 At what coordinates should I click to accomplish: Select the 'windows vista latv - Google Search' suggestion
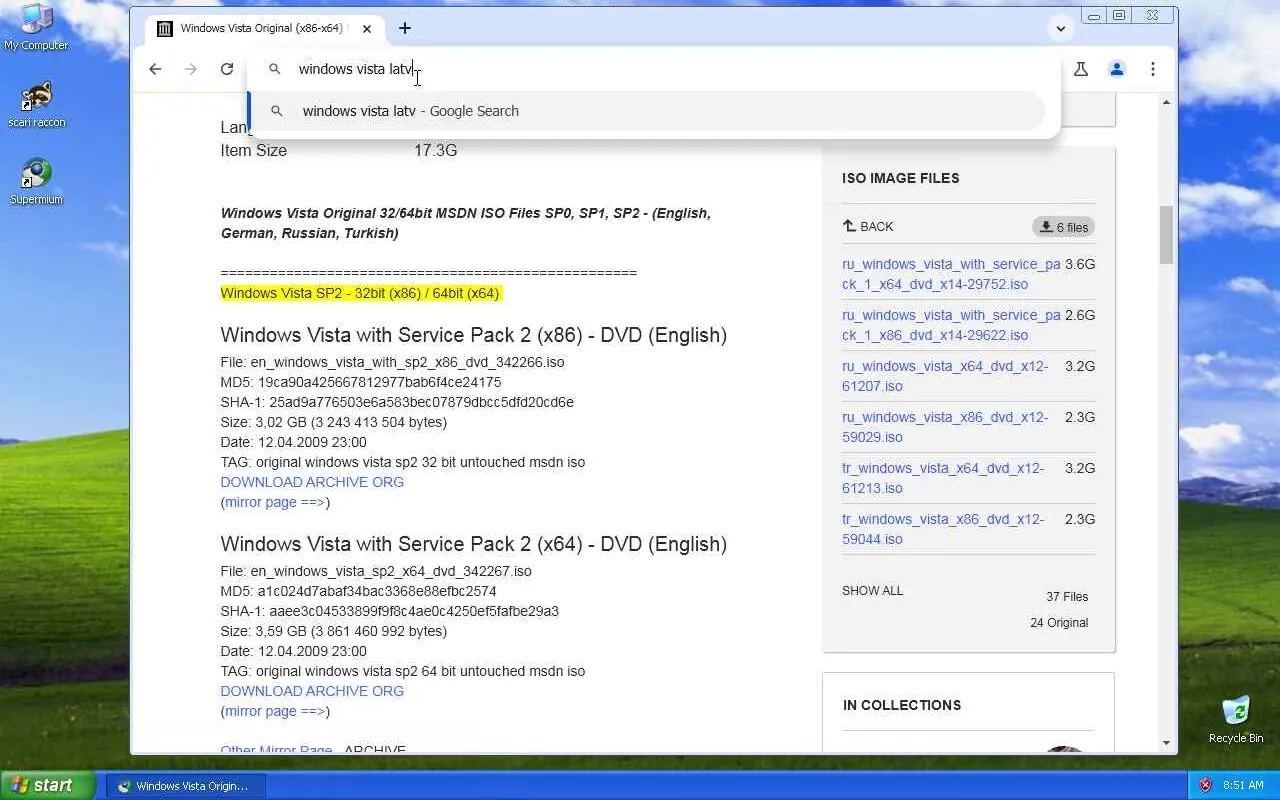tap(647, 111)
